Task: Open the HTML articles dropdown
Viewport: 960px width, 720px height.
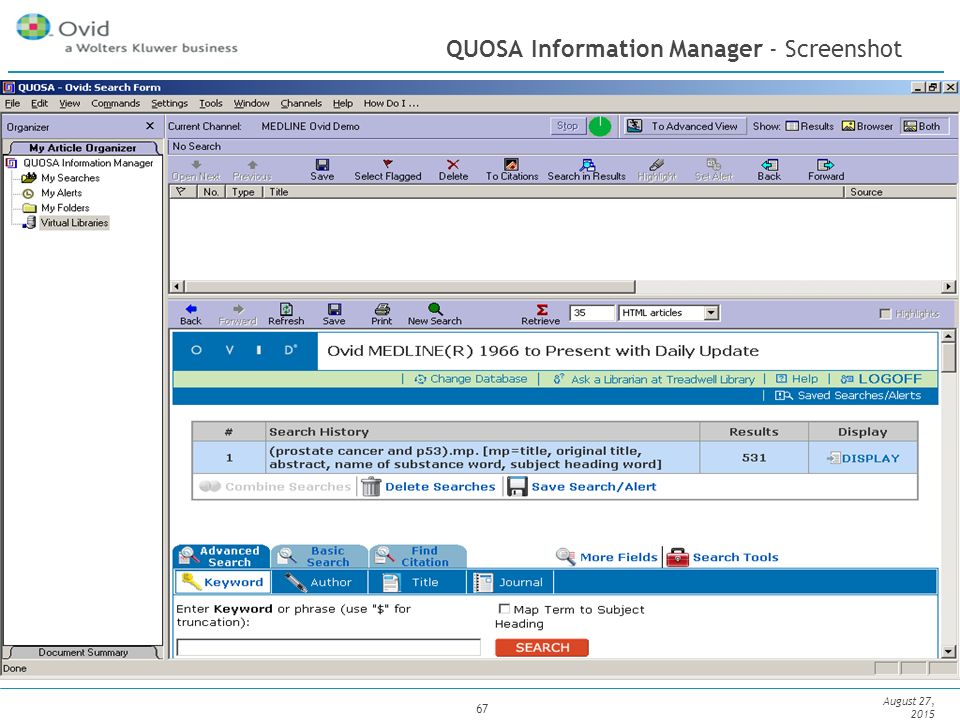Action: coord(711,313)
